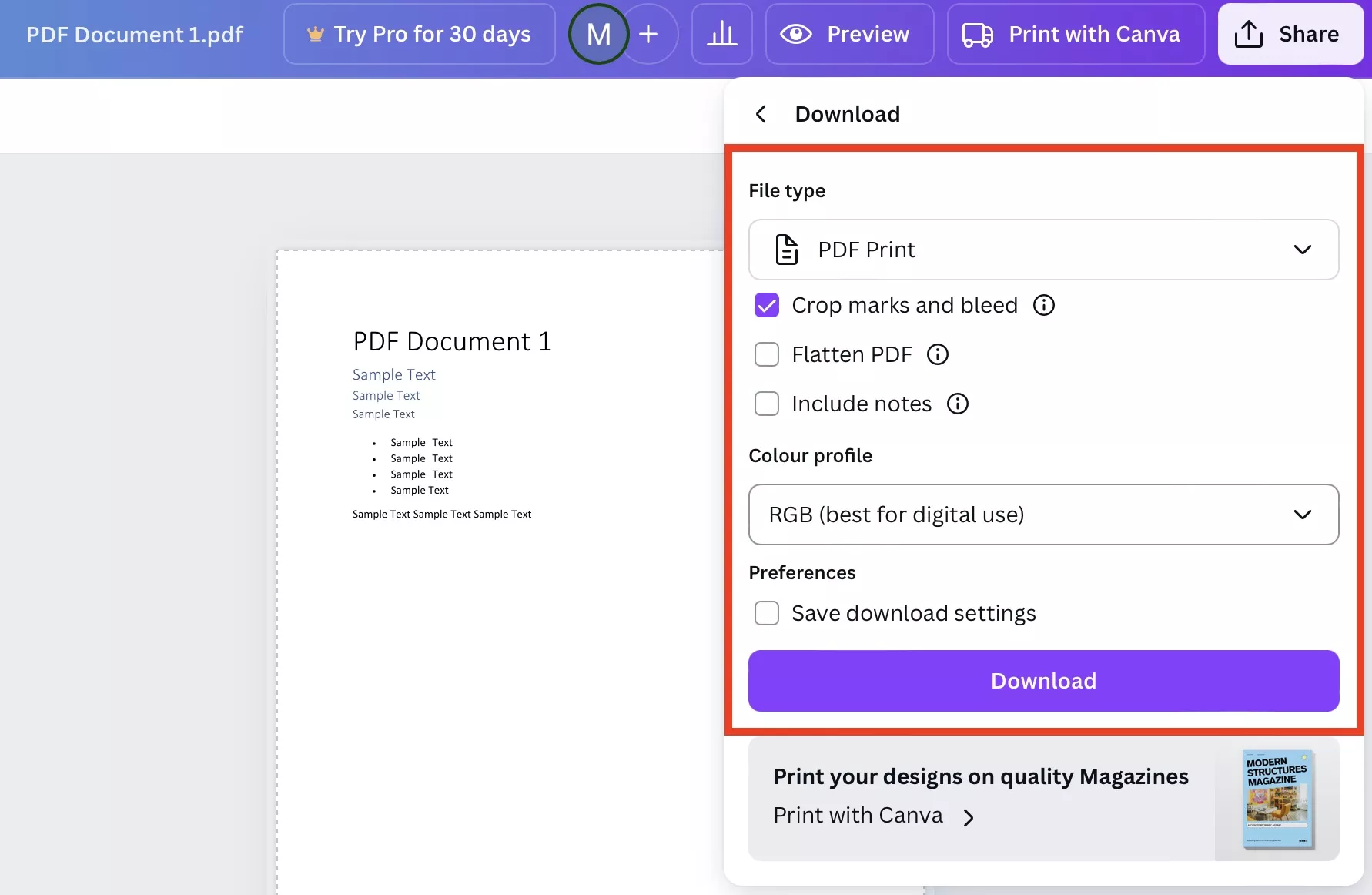Click Try Pro for 30 days
The width and height of the screenshot is (1372, 895).
click(419, 34)
